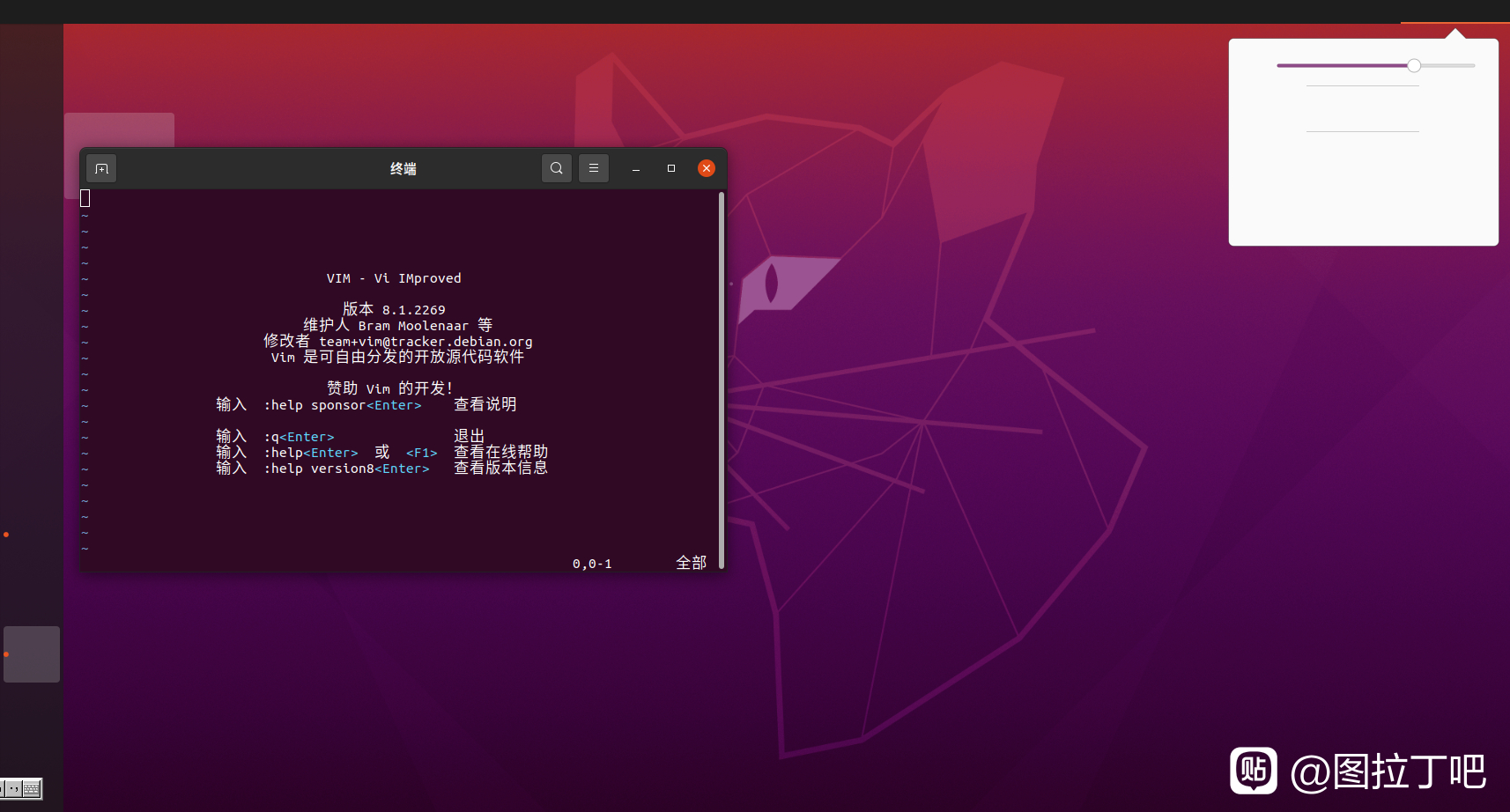The width and height of the screenshot is (1510, 812).
Task: Click the terminal vertical scrollbar
Action: (722, 380)
